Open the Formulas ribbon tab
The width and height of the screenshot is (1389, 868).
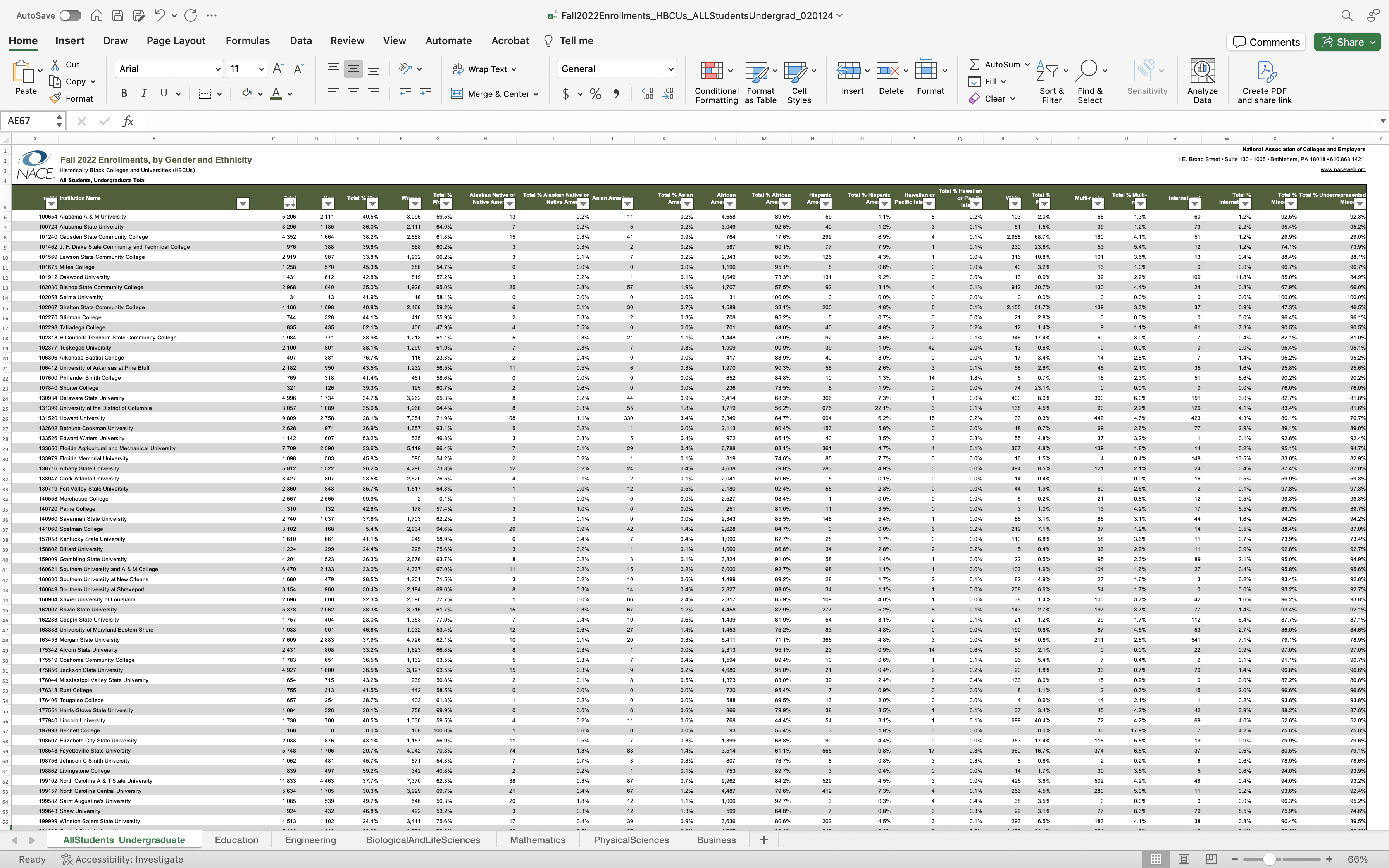[x=247, y=41]
